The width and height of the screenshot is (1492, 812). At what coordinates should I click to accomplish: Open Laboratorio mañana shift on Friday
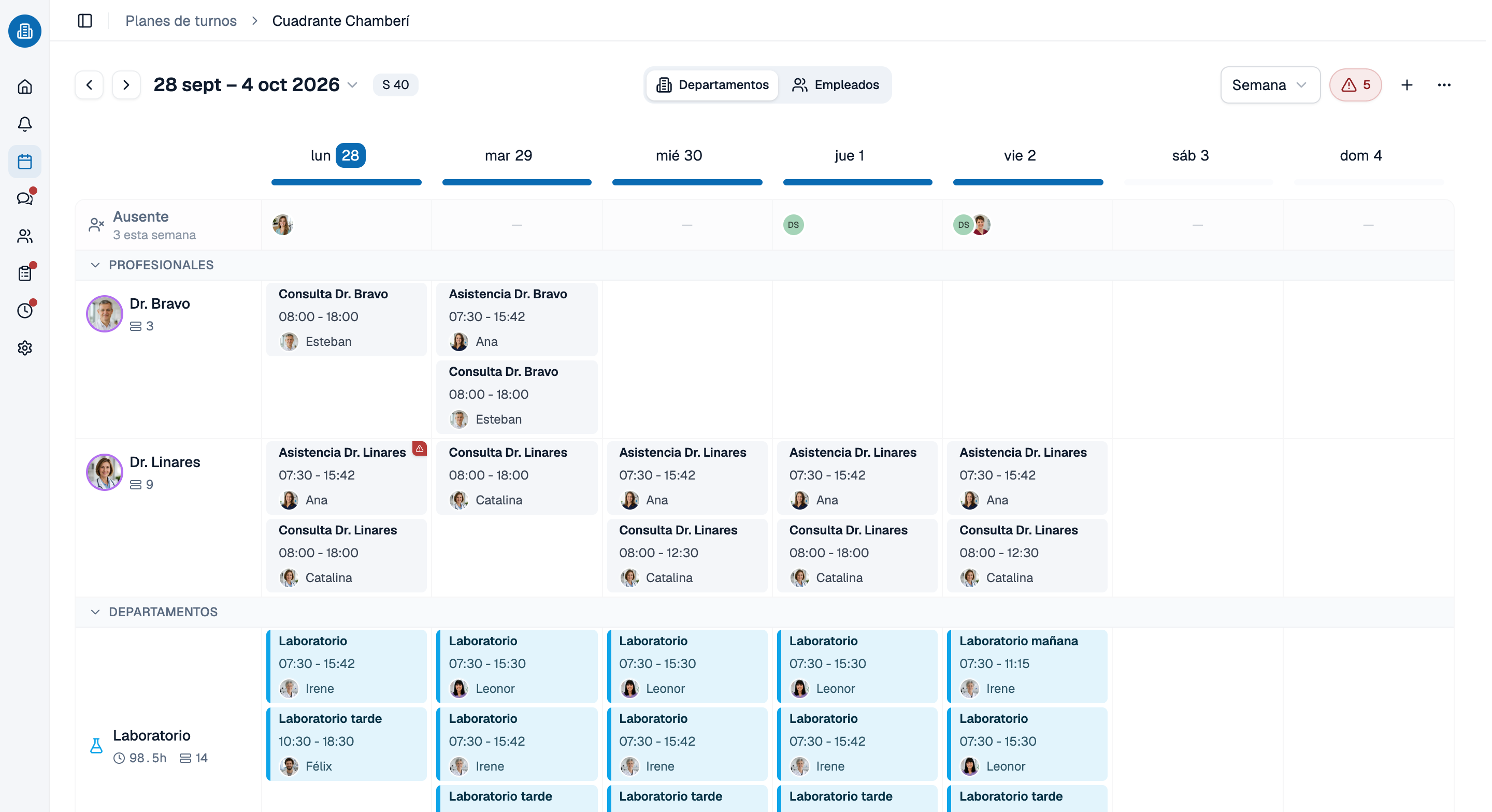(x=1027, y=666)
